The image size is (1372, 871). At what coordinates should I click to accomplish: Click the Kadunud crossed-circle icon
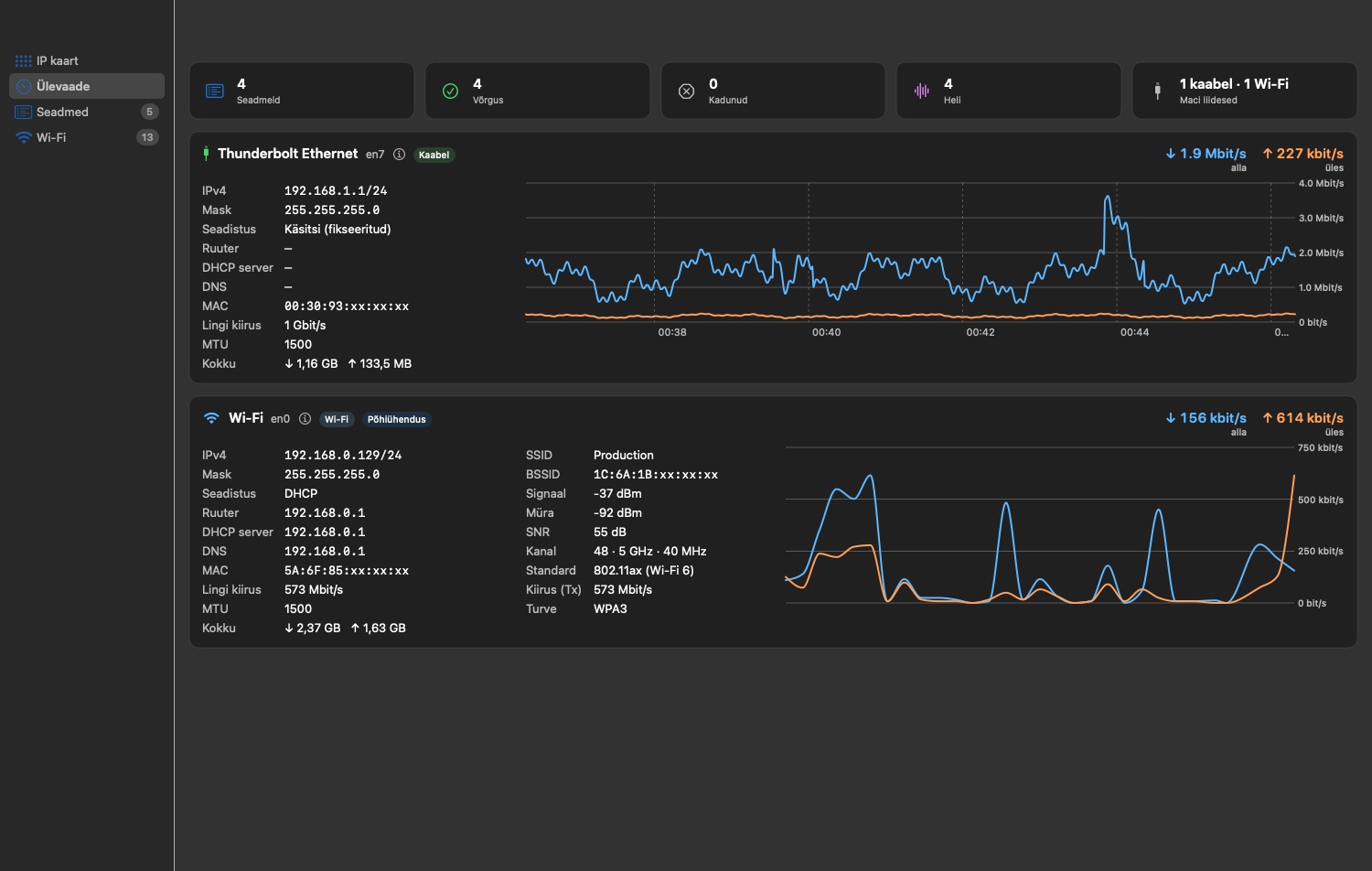click(x=686, y=91)
